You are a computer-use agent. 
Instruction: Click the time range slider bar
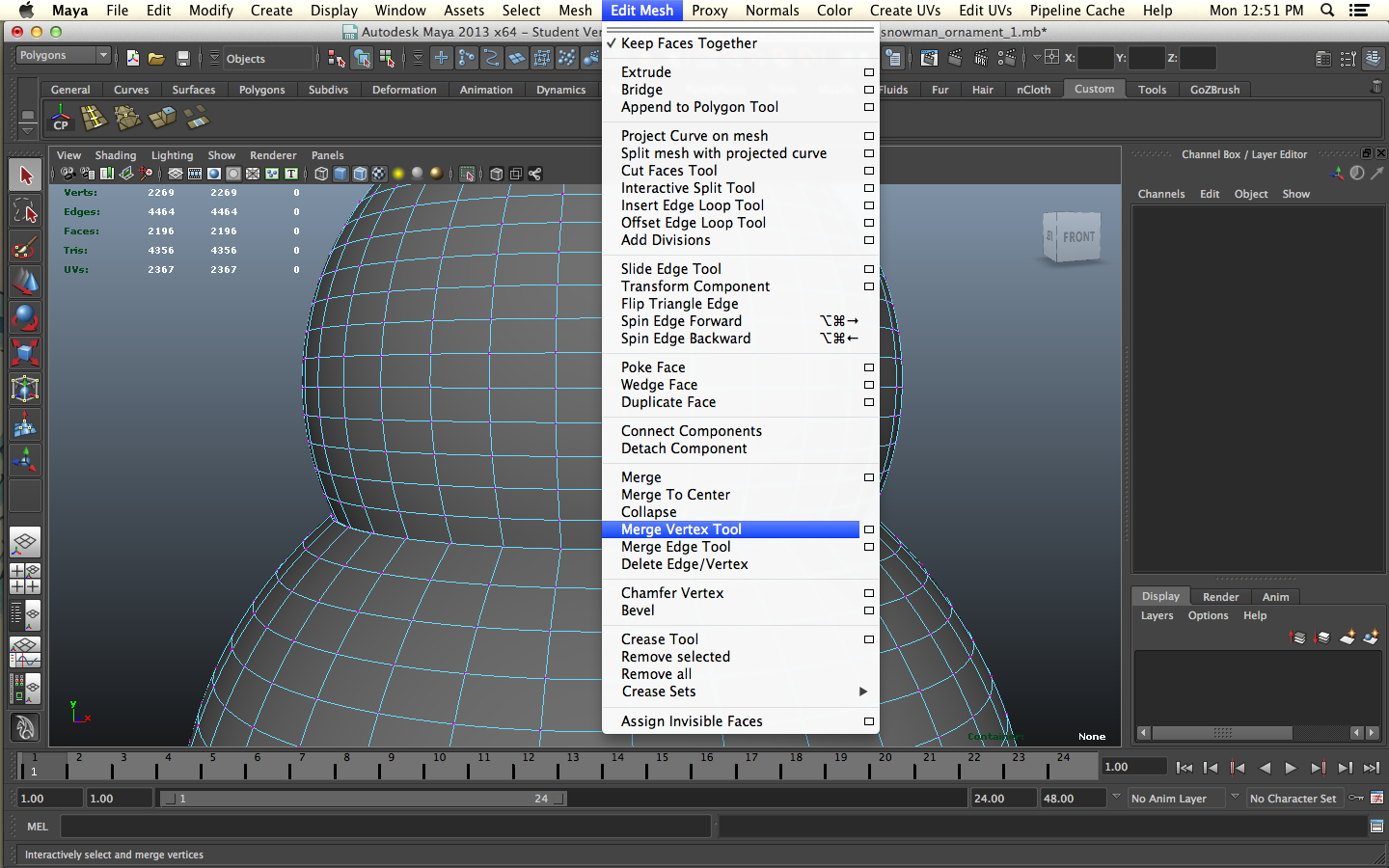(x=363, y=799)
